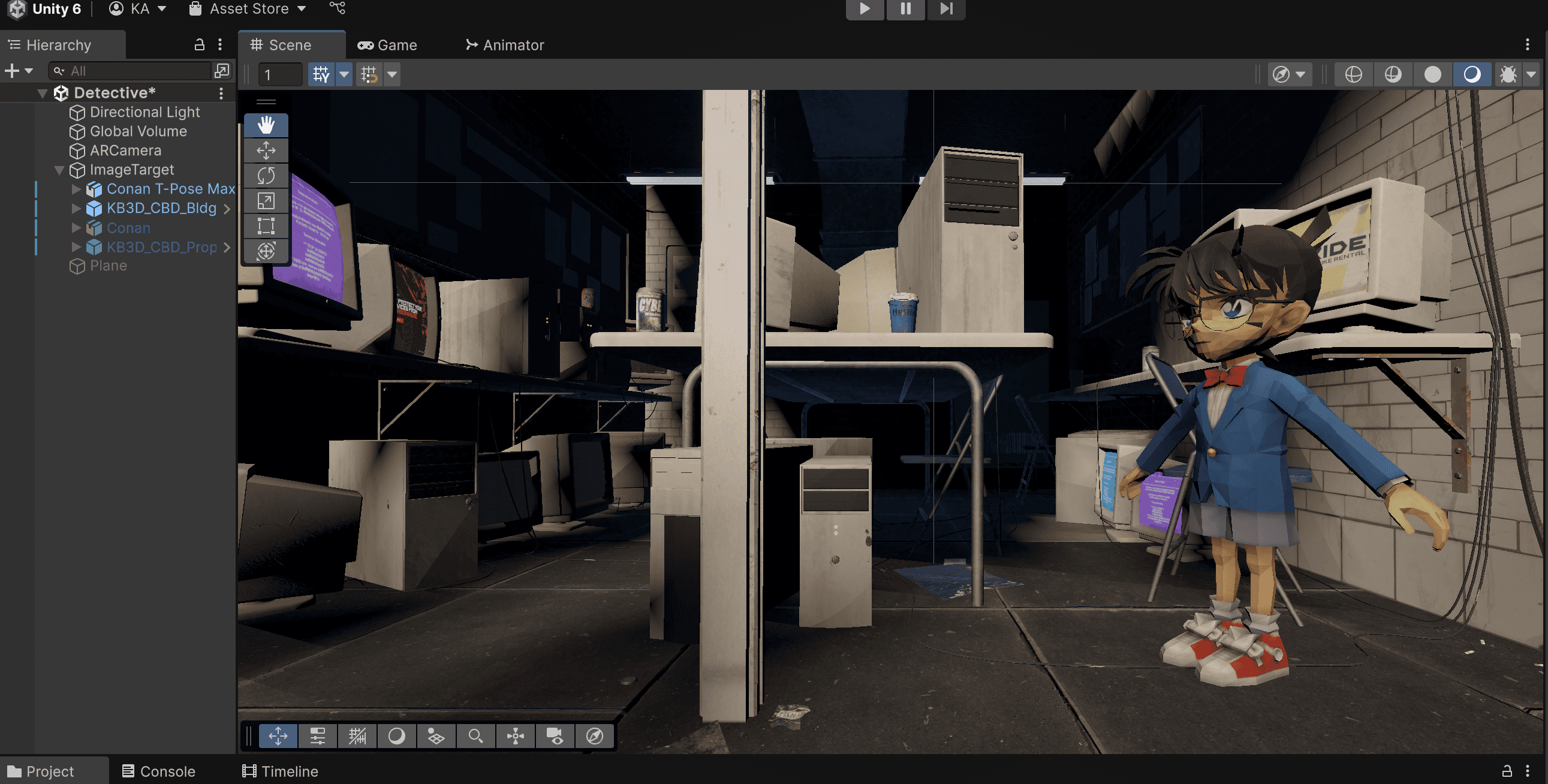Expand Conan T-Pose Max children
Image resolution: width=1548 pixels, height=784 pixels.
76,189
